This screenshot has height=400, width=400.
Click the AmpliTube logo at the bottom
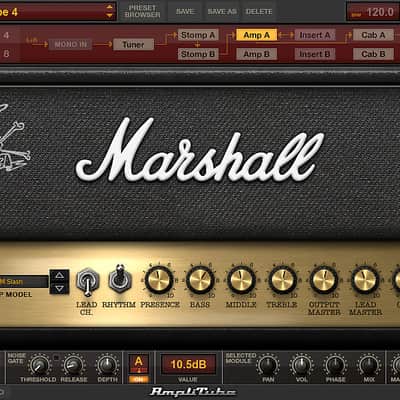point(193,392)
